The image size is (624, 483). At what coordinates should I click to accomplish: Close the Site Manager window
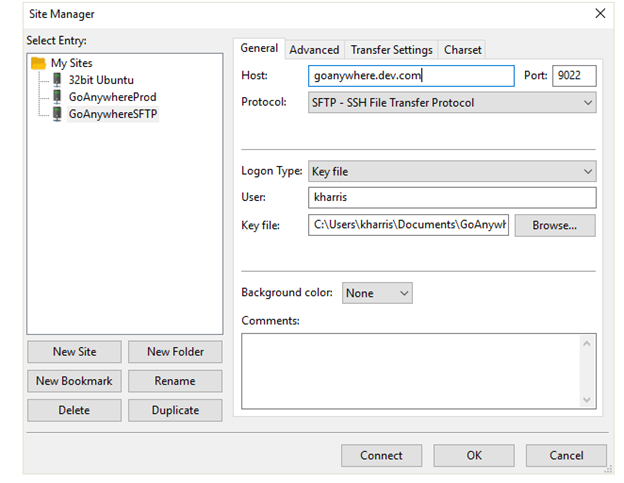point(600,14)
